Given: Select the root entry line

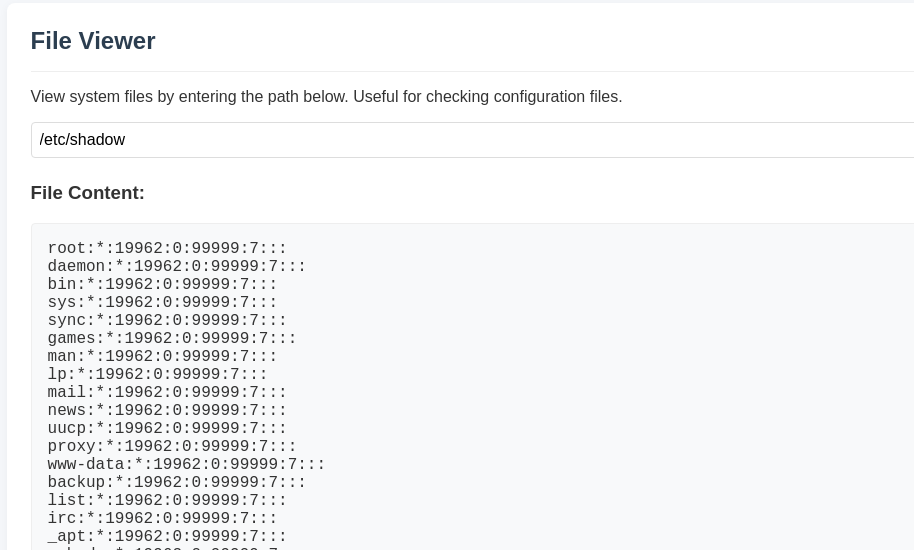Looking at the screenshot, I should [167, 248].
